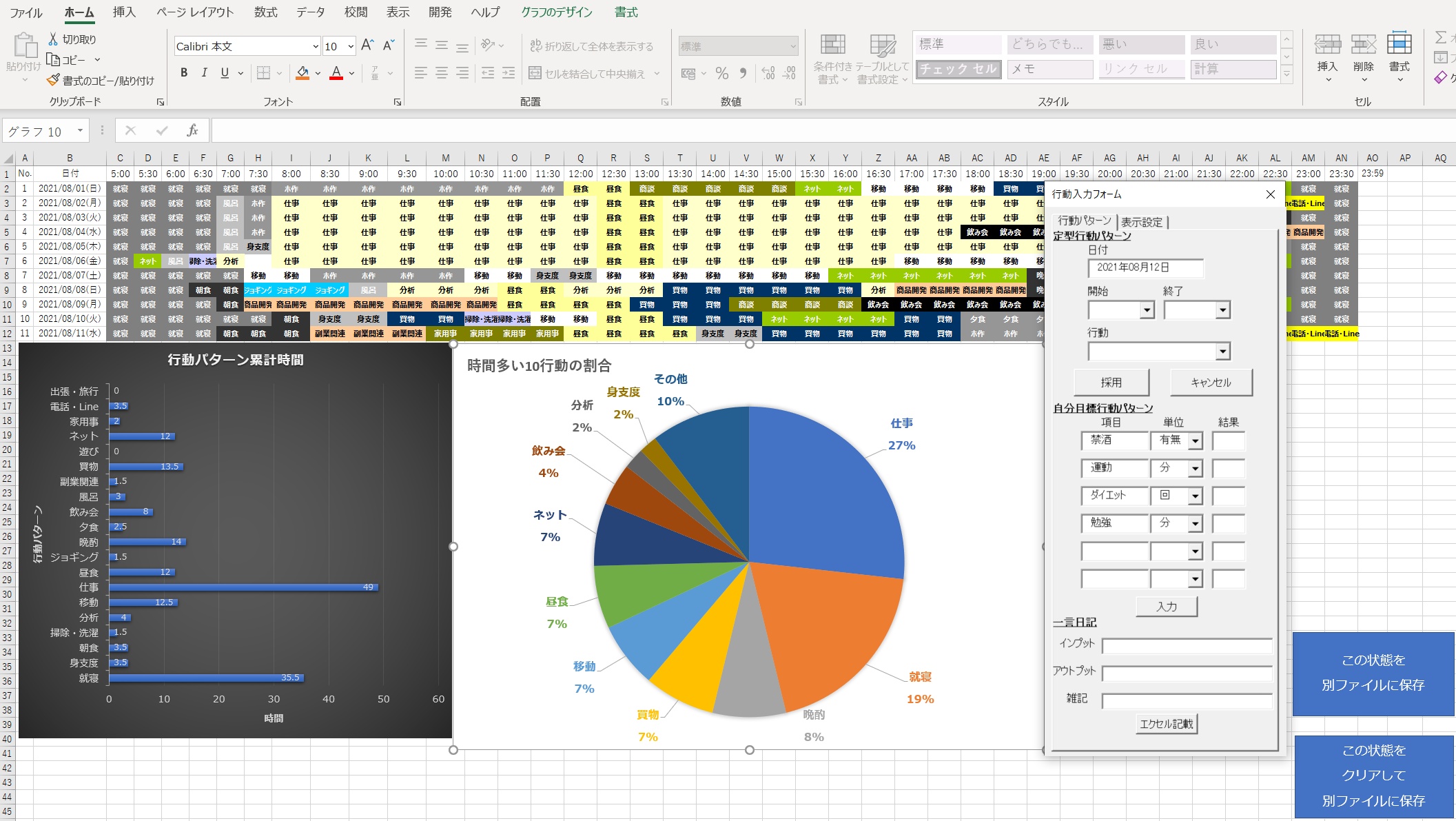
Task: Click the insert function fx icon
Action: click(192, 130)
